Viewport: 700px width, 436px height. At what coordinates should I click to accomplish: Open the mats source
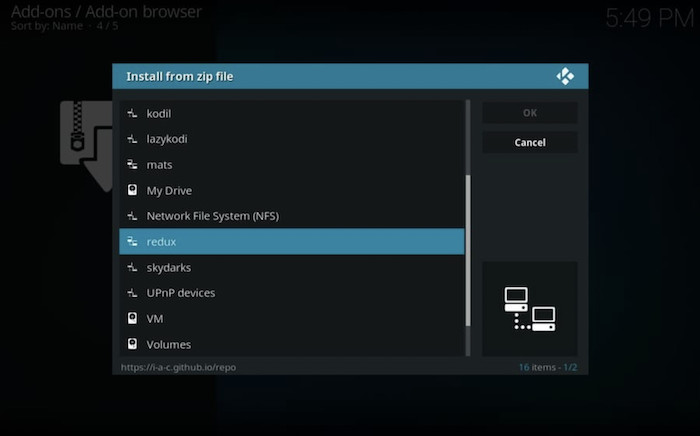292,165
